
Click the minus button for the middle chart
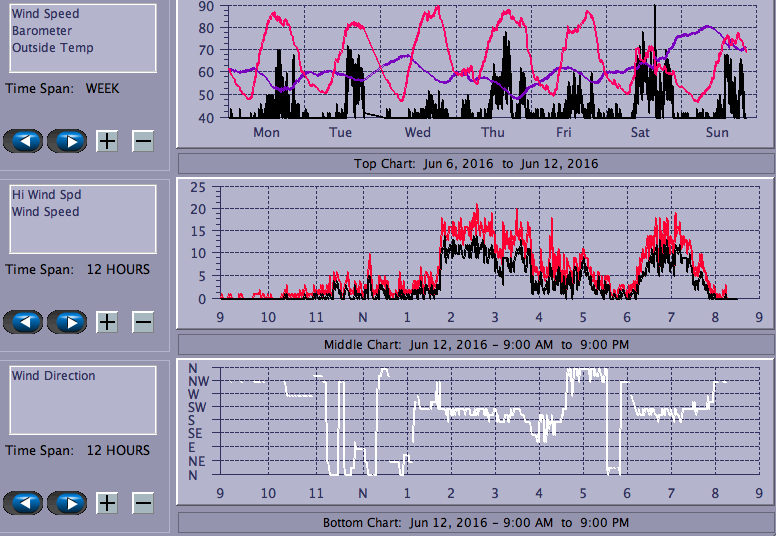143,322
